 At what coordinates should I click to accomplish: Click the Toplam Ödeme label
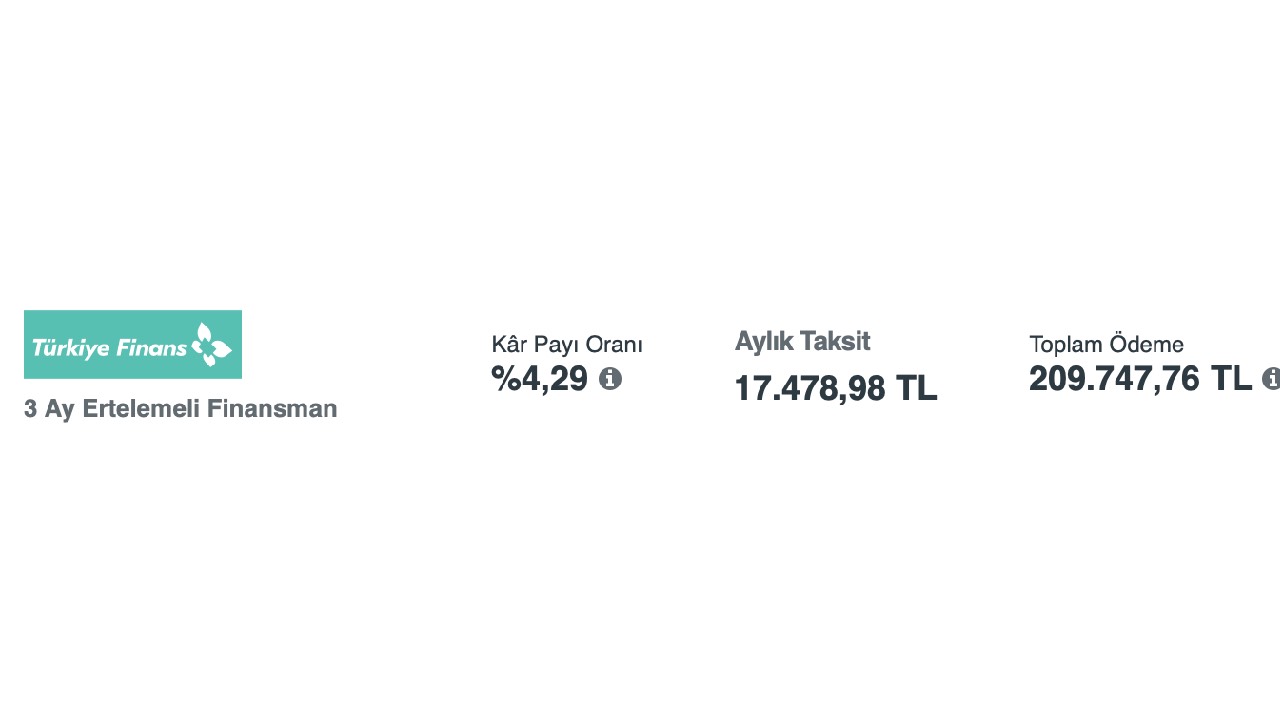click(1106, 345)
